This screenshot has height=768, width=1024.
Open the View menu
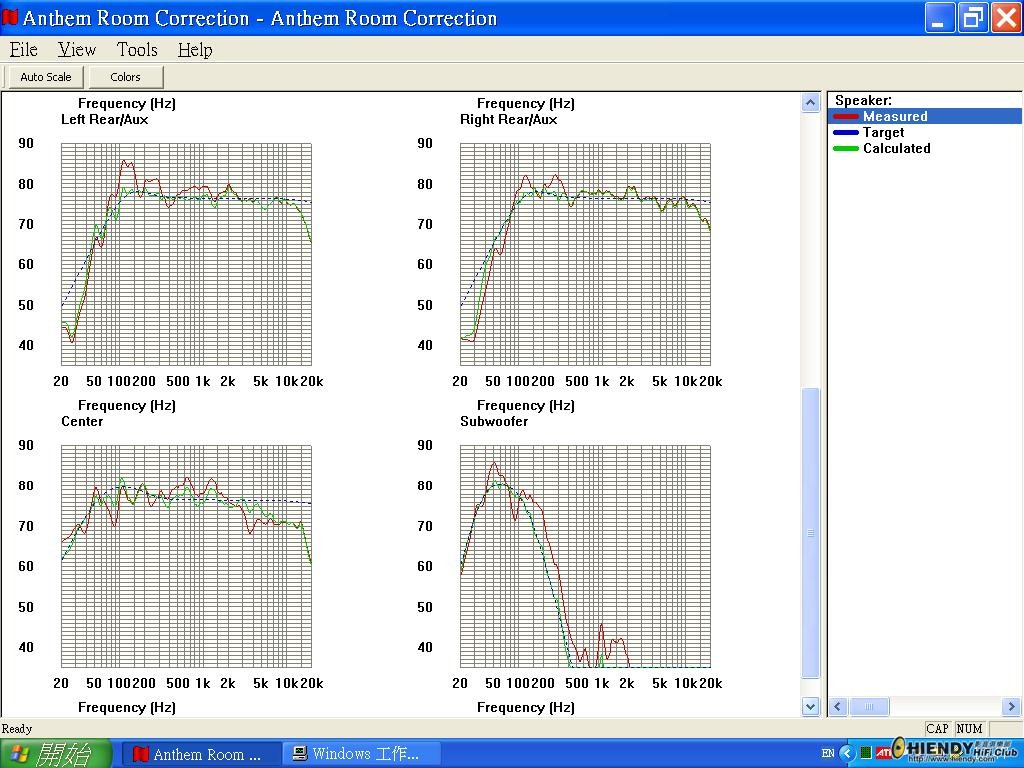[x=76, y=50]
